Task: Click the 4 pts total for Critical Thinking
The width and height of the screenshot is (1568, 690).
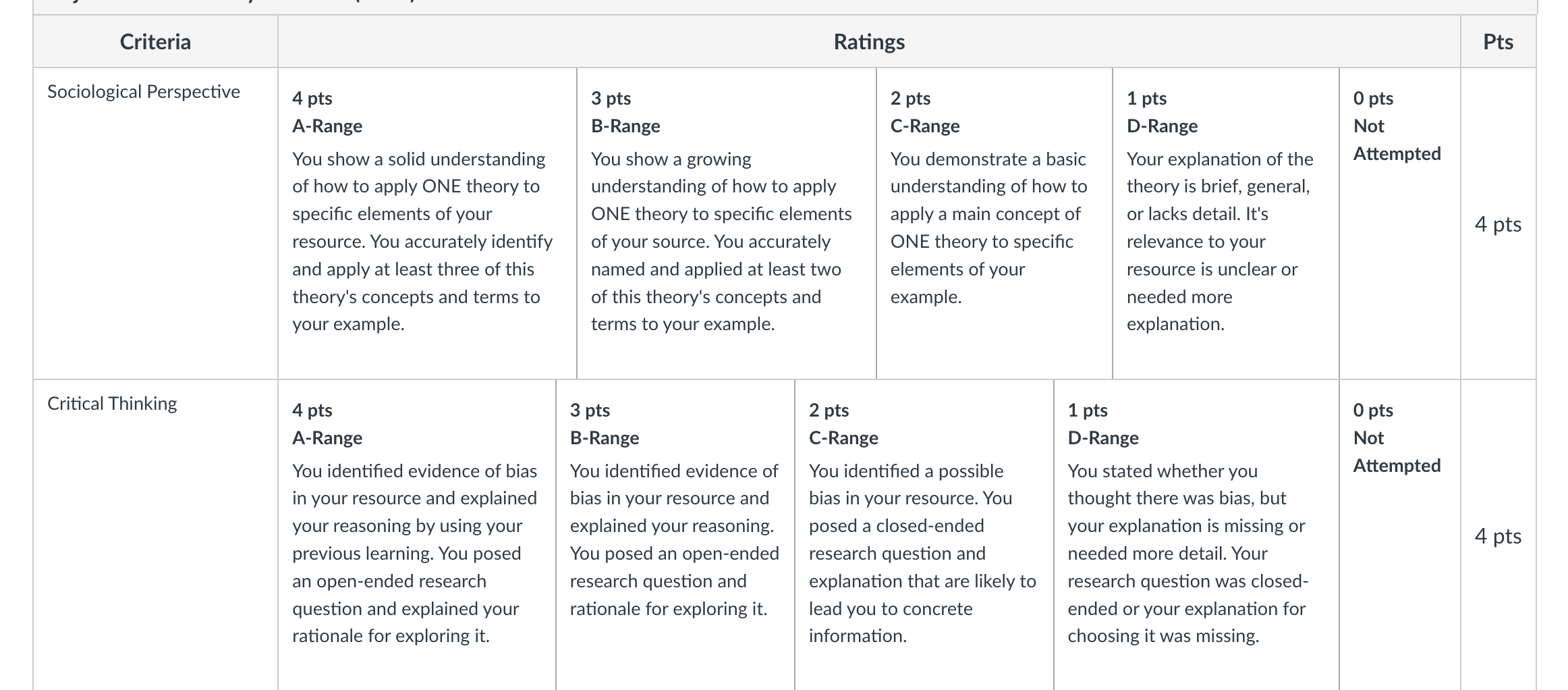Action: pos(1499,535)
